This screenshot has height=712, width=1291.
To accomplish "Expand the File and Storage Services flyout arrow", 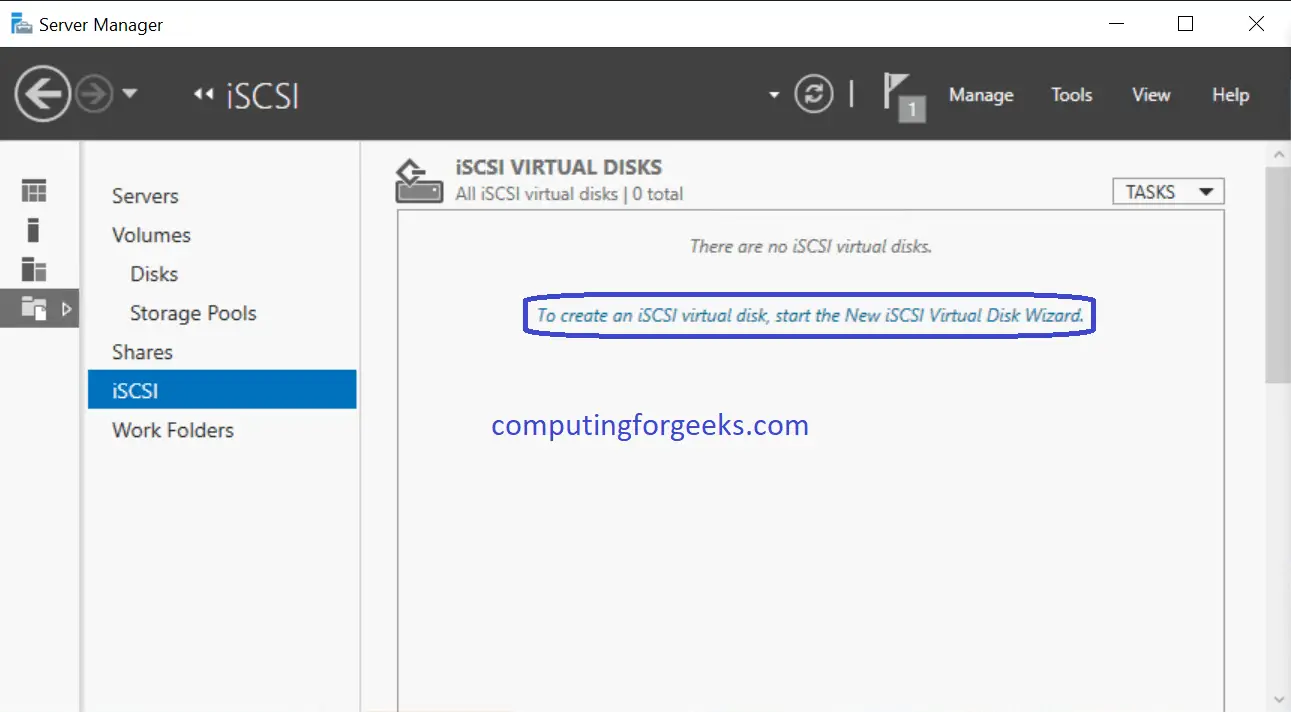I will [x=67, y=309].
